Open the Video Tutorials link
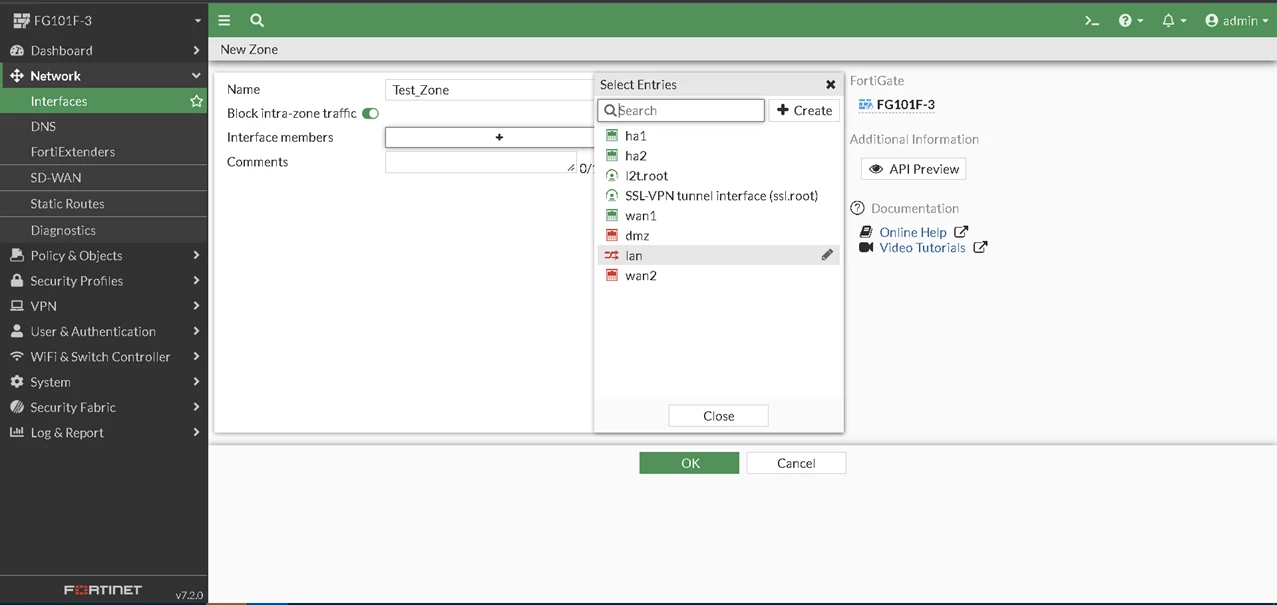 pyautogui.click(x=922, y=248)
